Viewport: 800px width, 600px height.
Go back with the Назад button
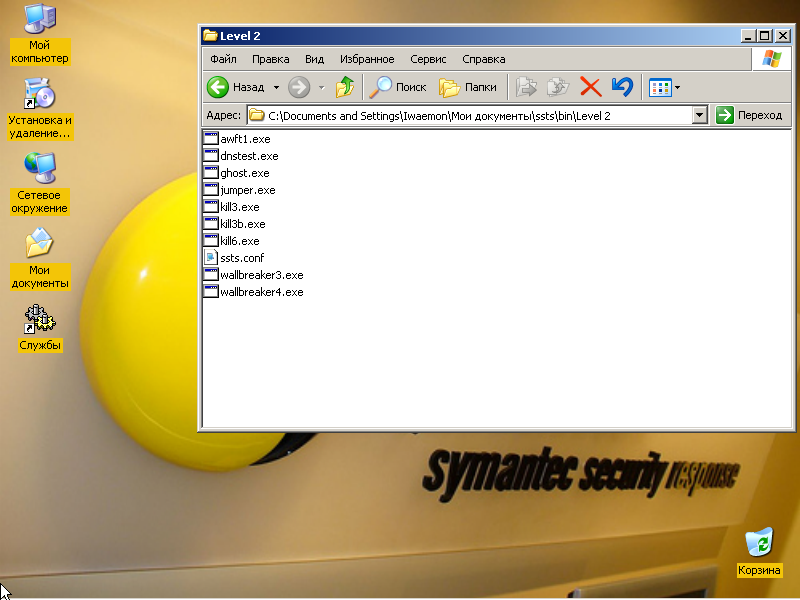coord(236,87)
